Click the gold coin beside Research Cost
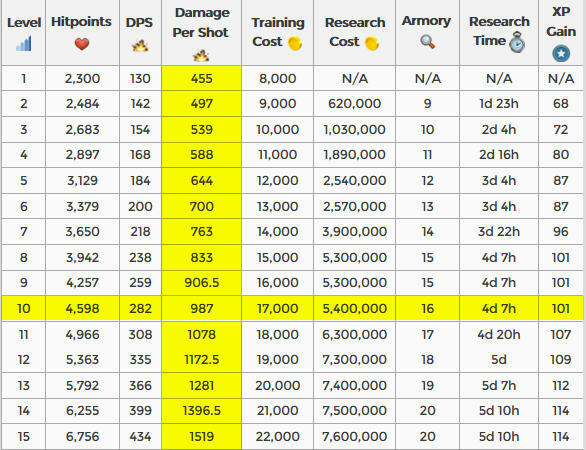Image resolution: width=586 pixels, height=450 pixels. (x=372, y=43)
